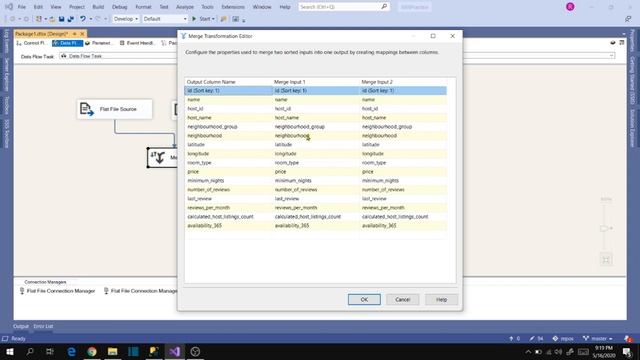
Task: Open the Properties side panel tab
Action: tap(633, 41)
